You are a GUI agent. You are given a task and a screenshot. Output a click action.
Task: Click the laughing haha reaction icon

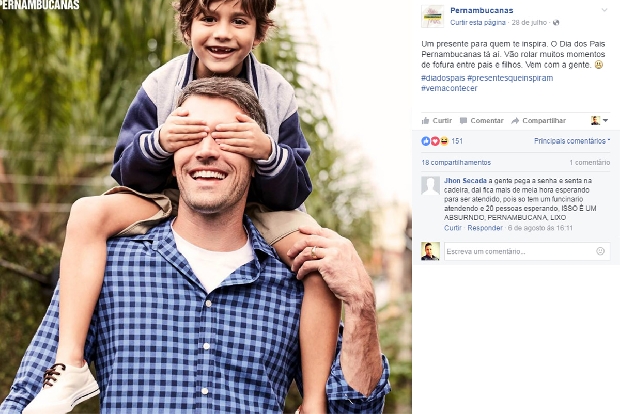click(444, 141)
